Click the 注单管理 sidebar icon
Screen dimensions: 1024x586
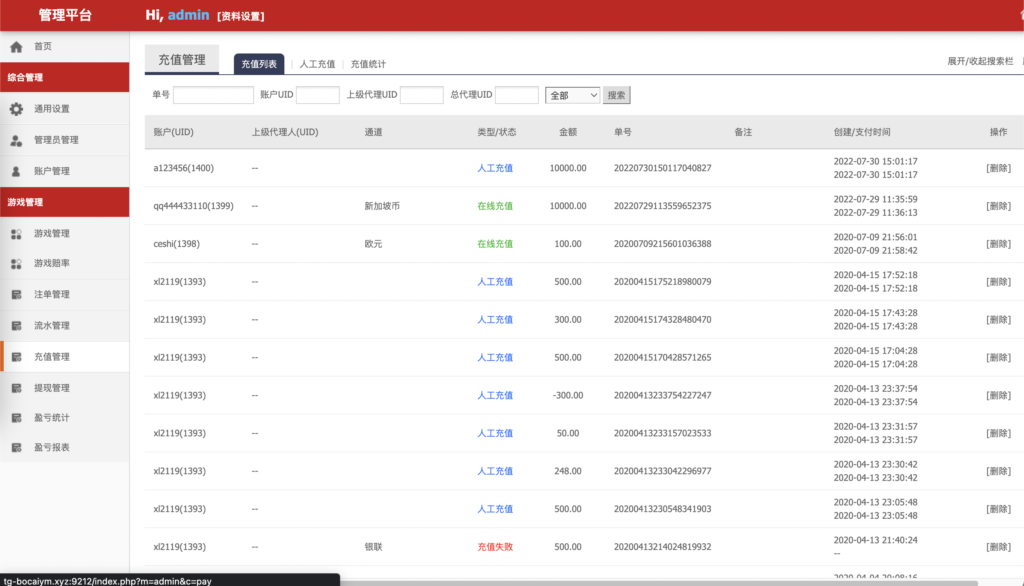coord(16,295)
